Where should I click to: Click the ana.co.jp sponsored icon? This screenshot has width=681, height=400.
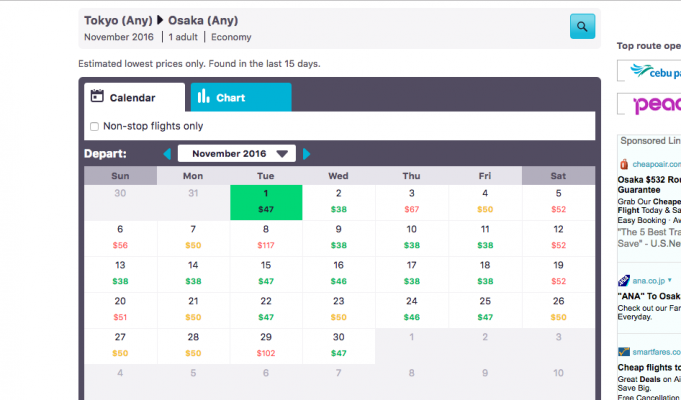[x=624, y=281]
